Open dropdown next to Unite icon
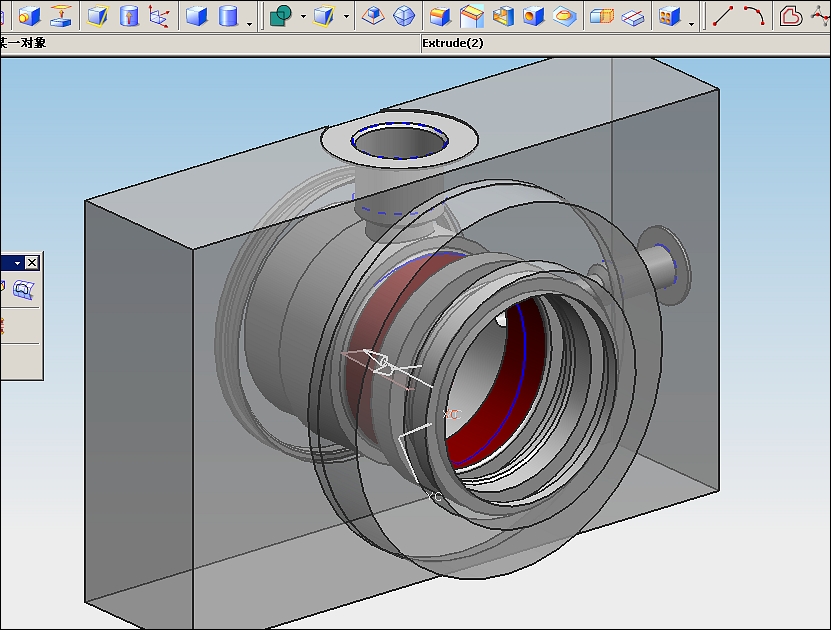831x630 pixels. (303, 16)
